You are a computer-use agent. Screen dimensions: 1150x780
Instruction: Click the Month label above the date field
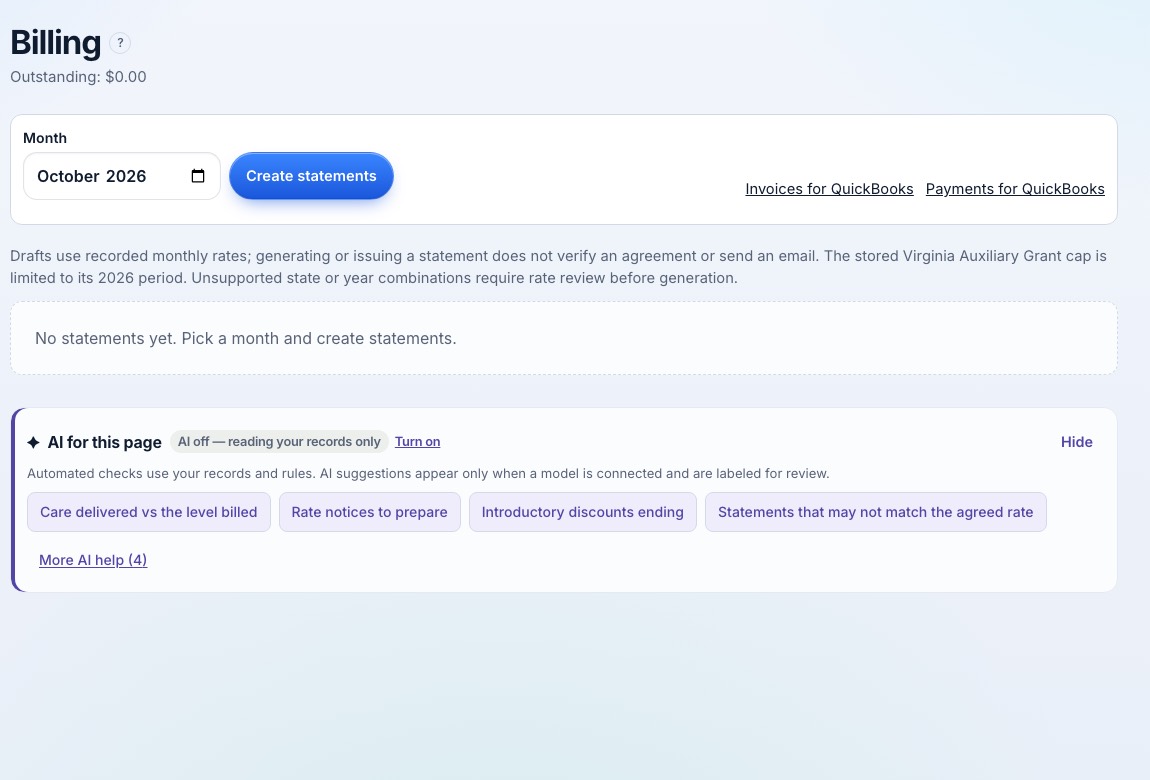tap(45, 138)
